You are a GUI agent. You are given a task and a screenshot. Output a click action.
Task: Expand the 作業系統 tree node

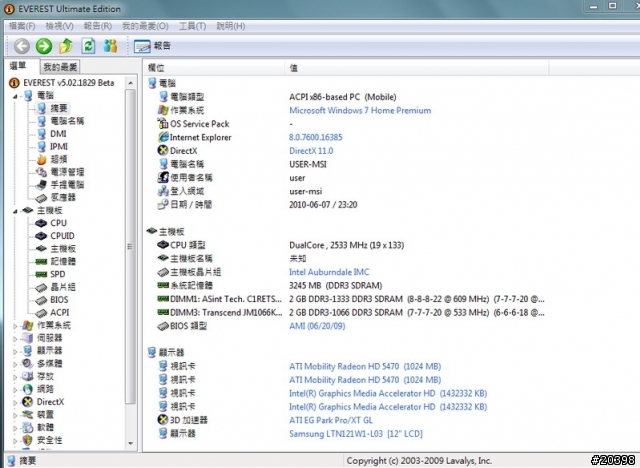coord(15,326)
